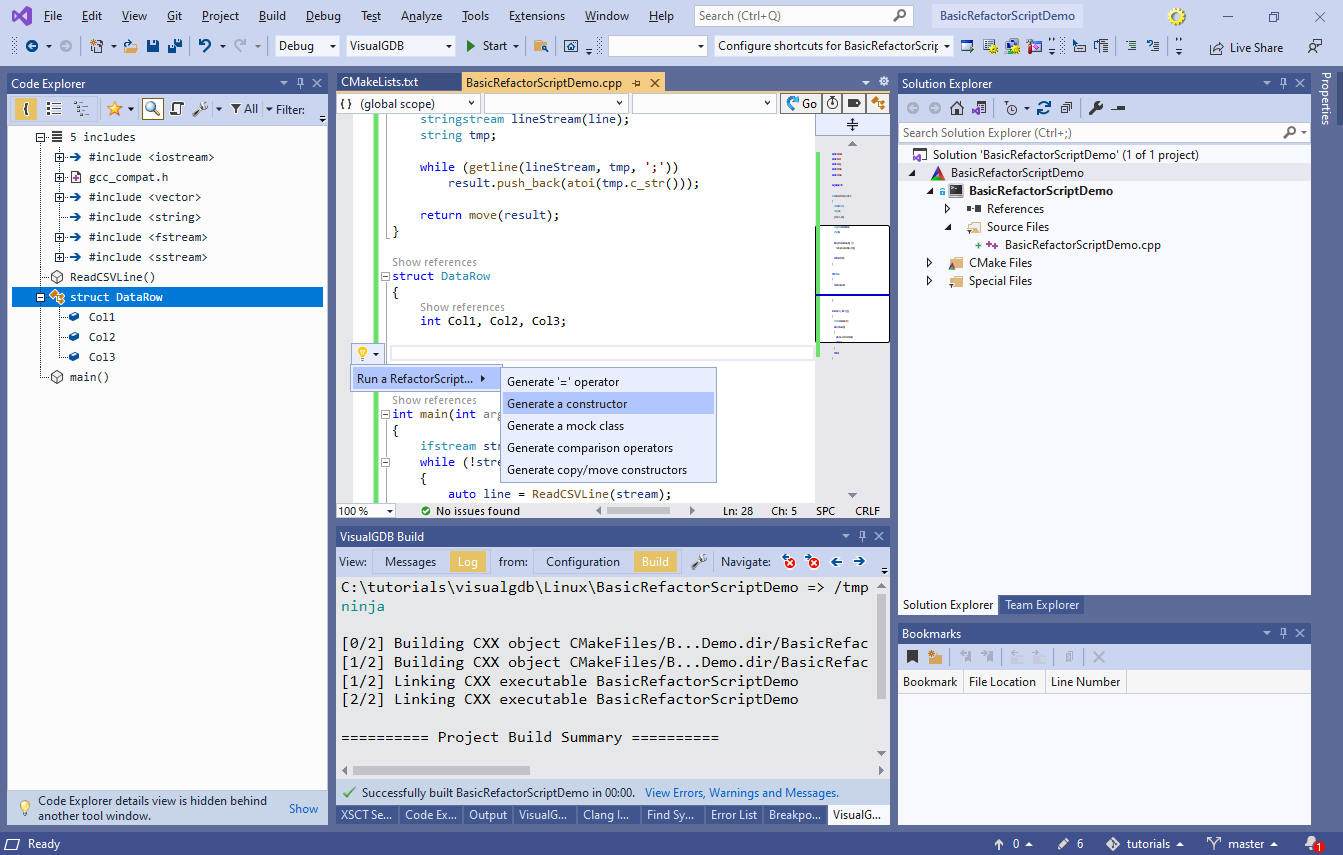Select Generate a constructor menu entry
Image resolution: width=1343 pixels, height=855 pixels.
608,404
